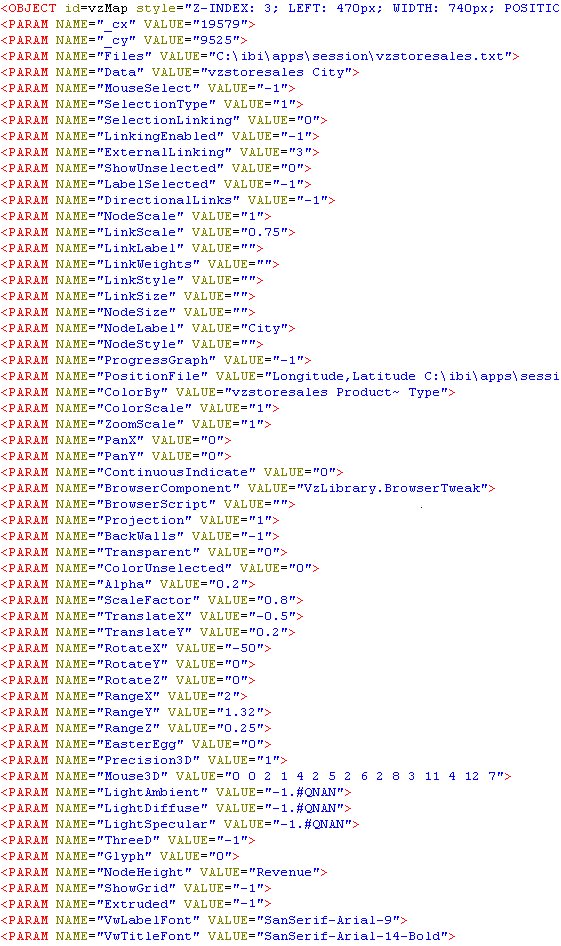Click the PositionFile parameter line
561x946 pixels.
point(280,376)
